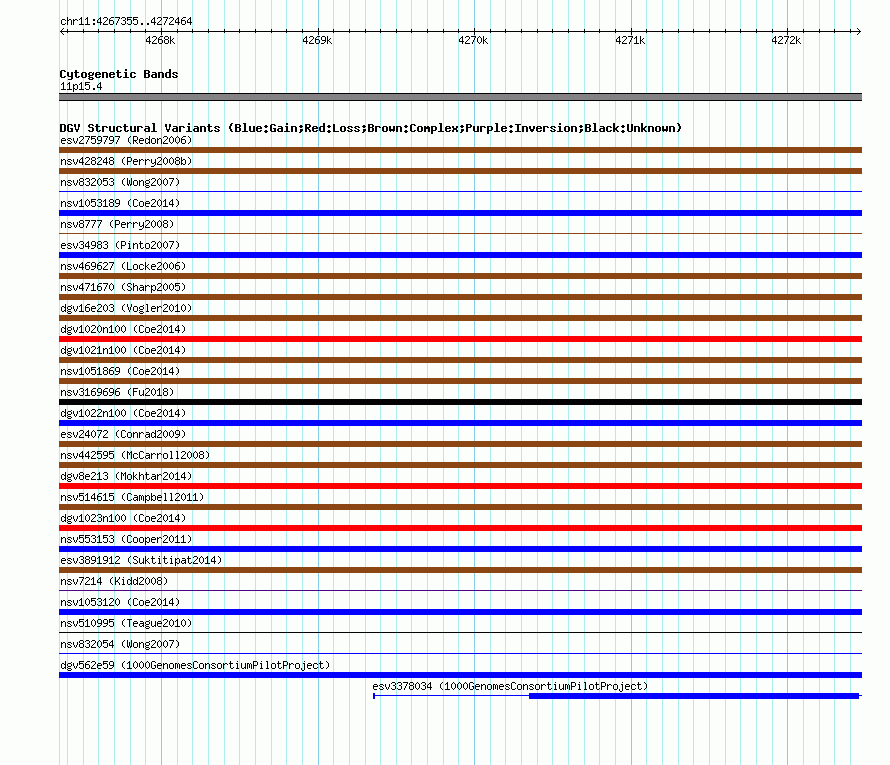Select the dgv1022n100 (Coe2014) label
890x765 pixels.
123,413
